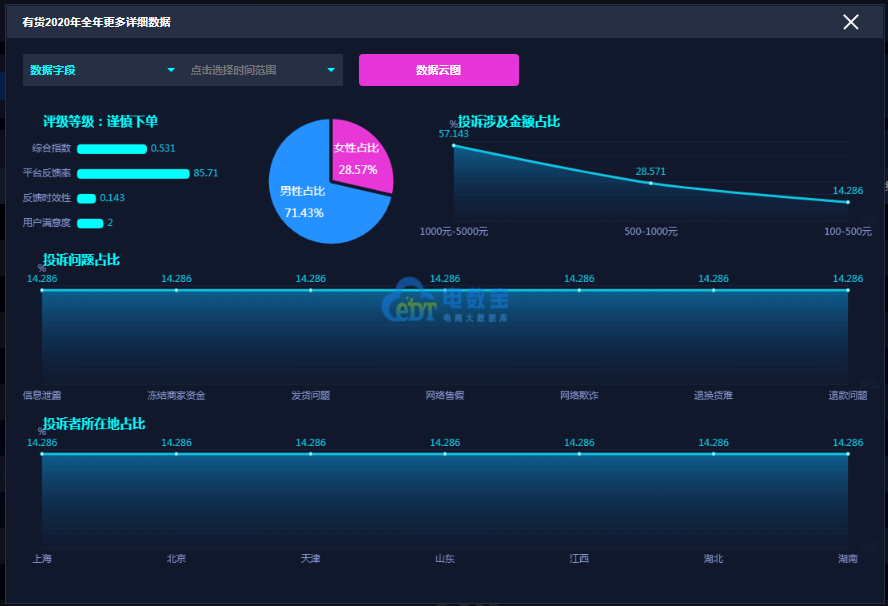
Task: Click the 网络欺诈 axis label
Action: coord(579,395)
